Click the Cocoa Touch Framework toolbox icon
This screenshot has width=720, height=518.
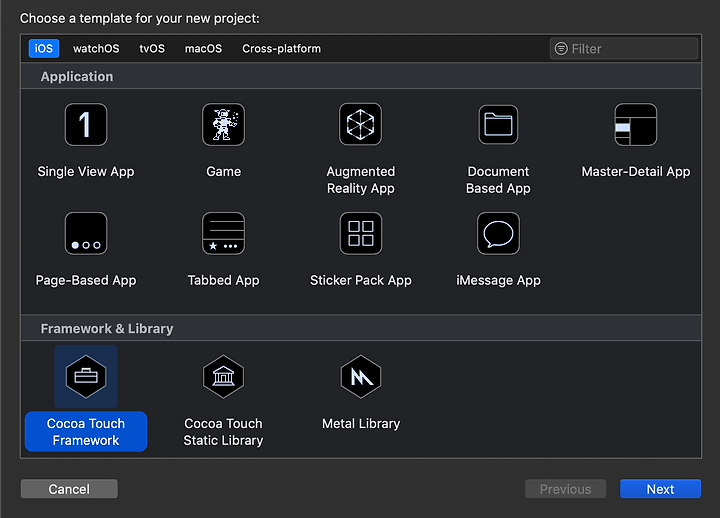coord(86,377)
